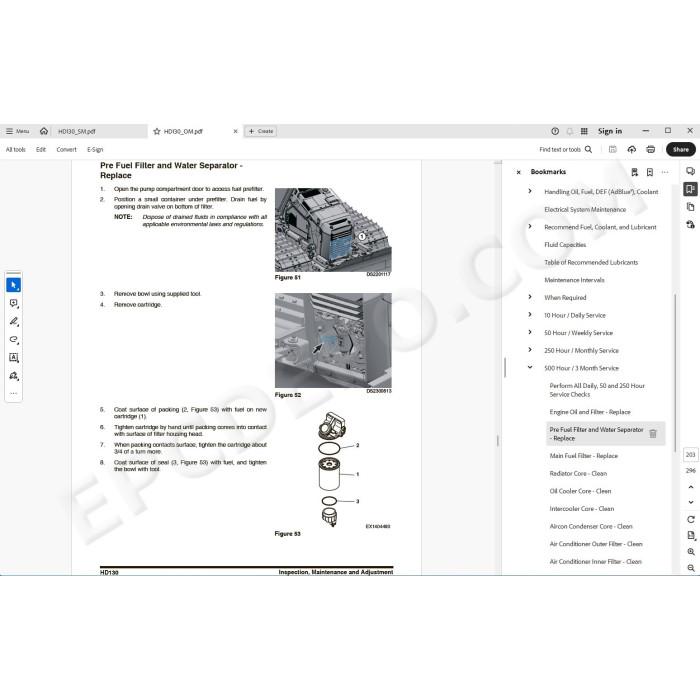
Task: Open Radiator Core - Clean bookmark
Action: pyautogui.click(x=578, y=473)
